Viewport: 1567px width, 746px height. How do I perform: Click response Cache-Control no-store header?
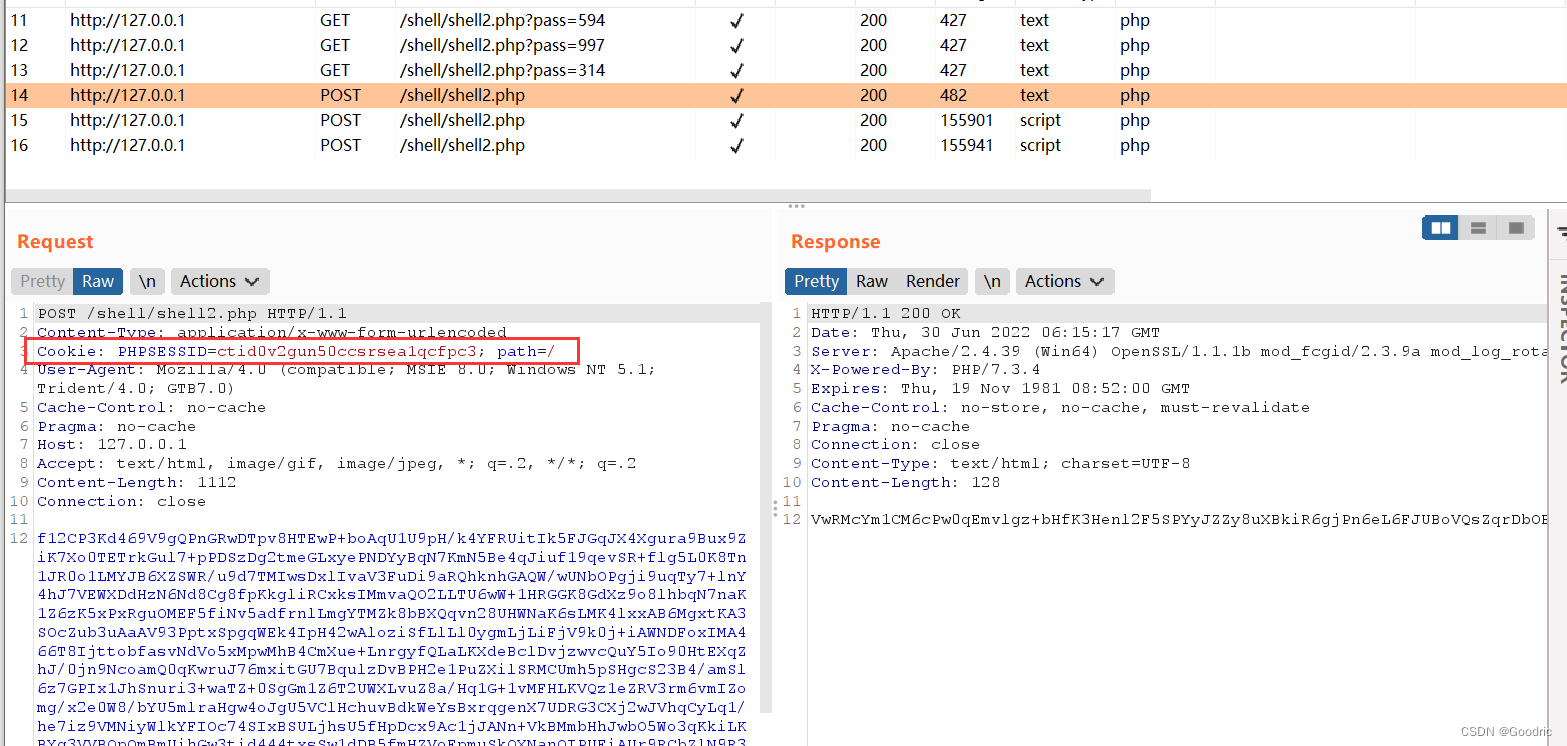pos(1061,407)
